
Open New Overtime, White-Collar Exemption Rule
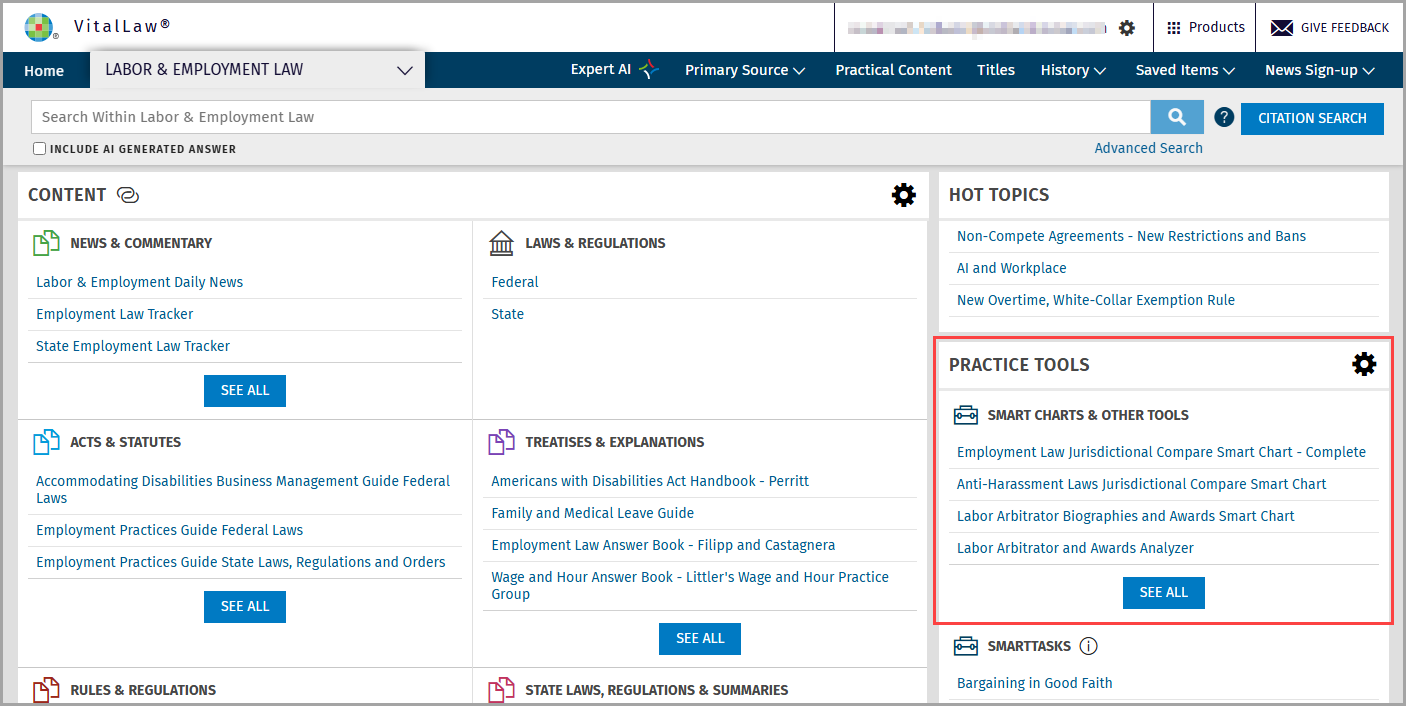(1096, 300)
